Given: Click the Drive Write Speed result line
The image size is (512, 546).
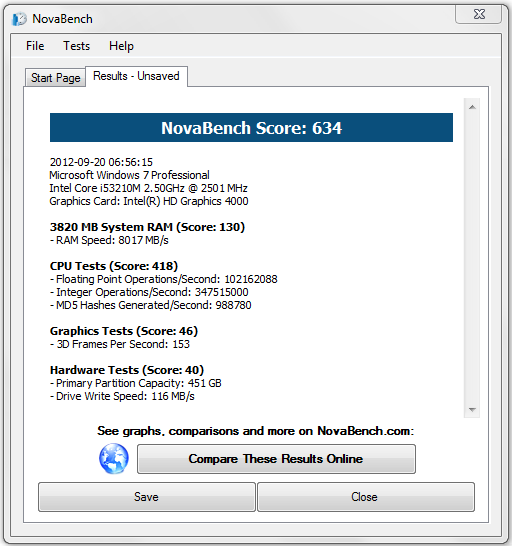Looking at the screenshot, I should [x=122, y=396].
